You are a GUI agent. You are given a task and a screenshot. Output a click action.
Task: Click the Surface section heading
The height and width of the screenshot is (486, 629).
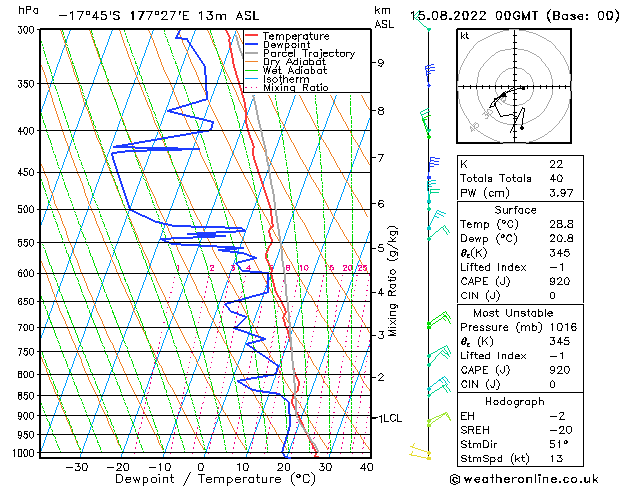click(x=515, y=210)
